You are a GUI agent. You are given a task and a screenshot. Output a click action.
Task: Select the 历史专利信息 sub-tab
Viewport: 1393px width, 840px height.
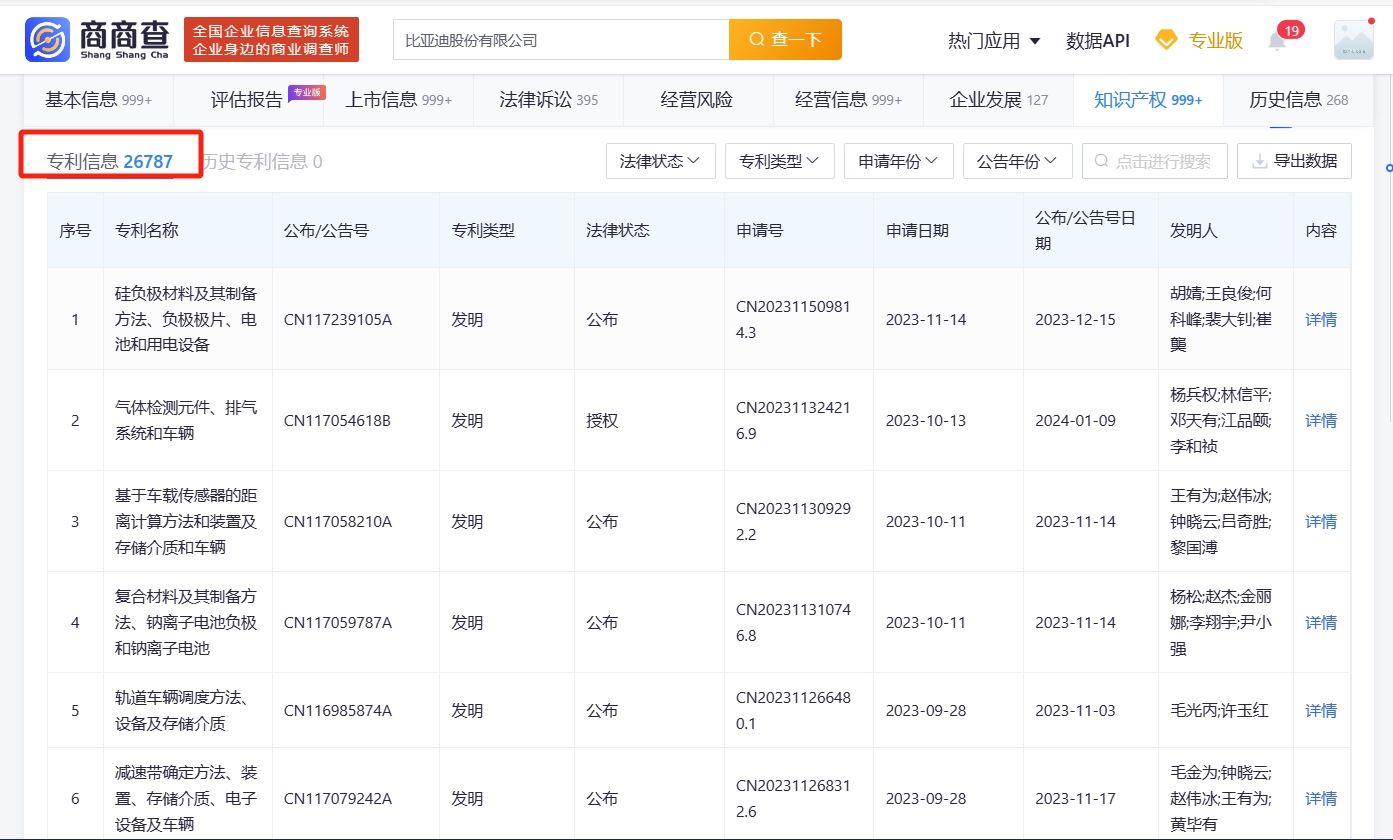pyautogui.click(x=262, y=161)
